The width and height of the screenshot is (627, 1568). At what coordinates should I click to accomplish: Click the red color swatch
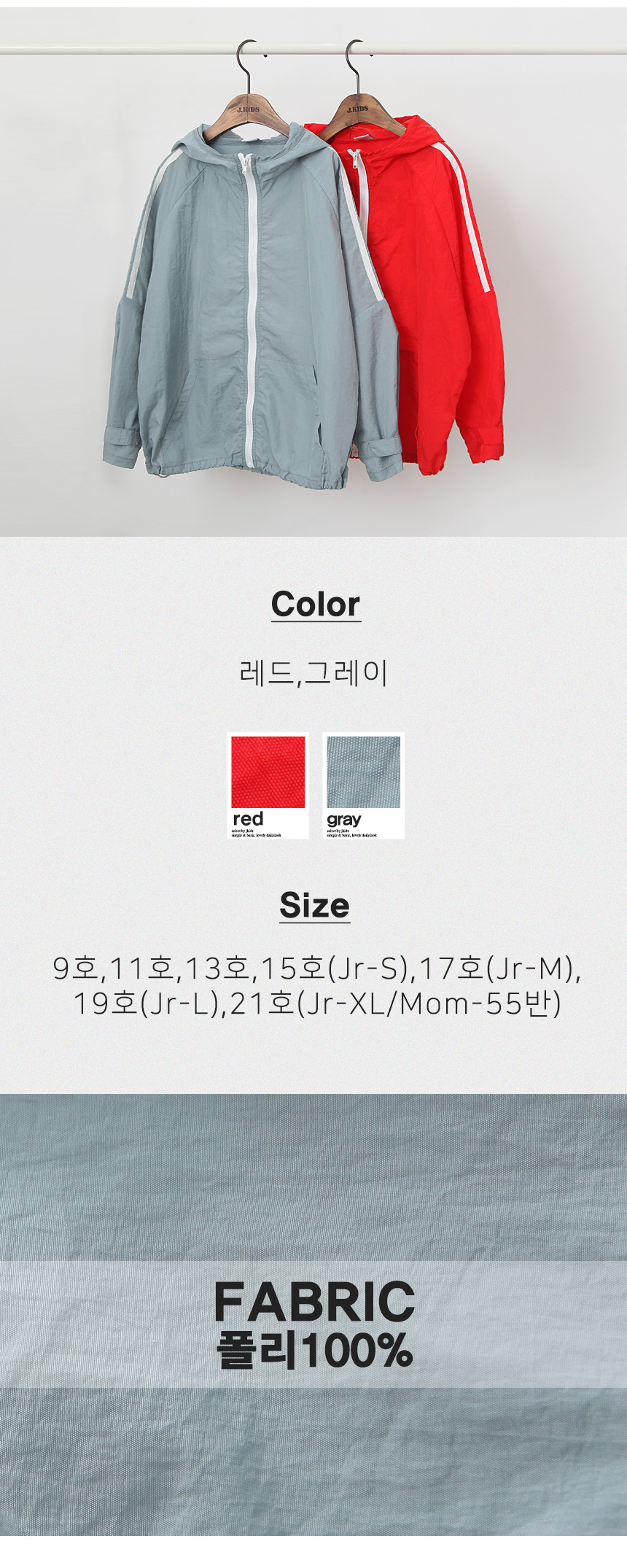pyautogui.click(x=268, y=785)
